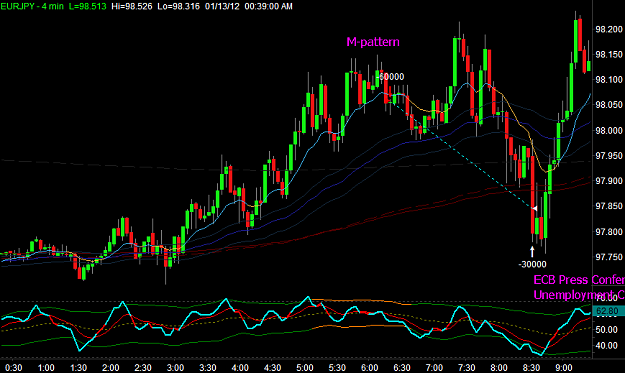
Task: Click the 98.150 price axis label
Action: point(609,55)
